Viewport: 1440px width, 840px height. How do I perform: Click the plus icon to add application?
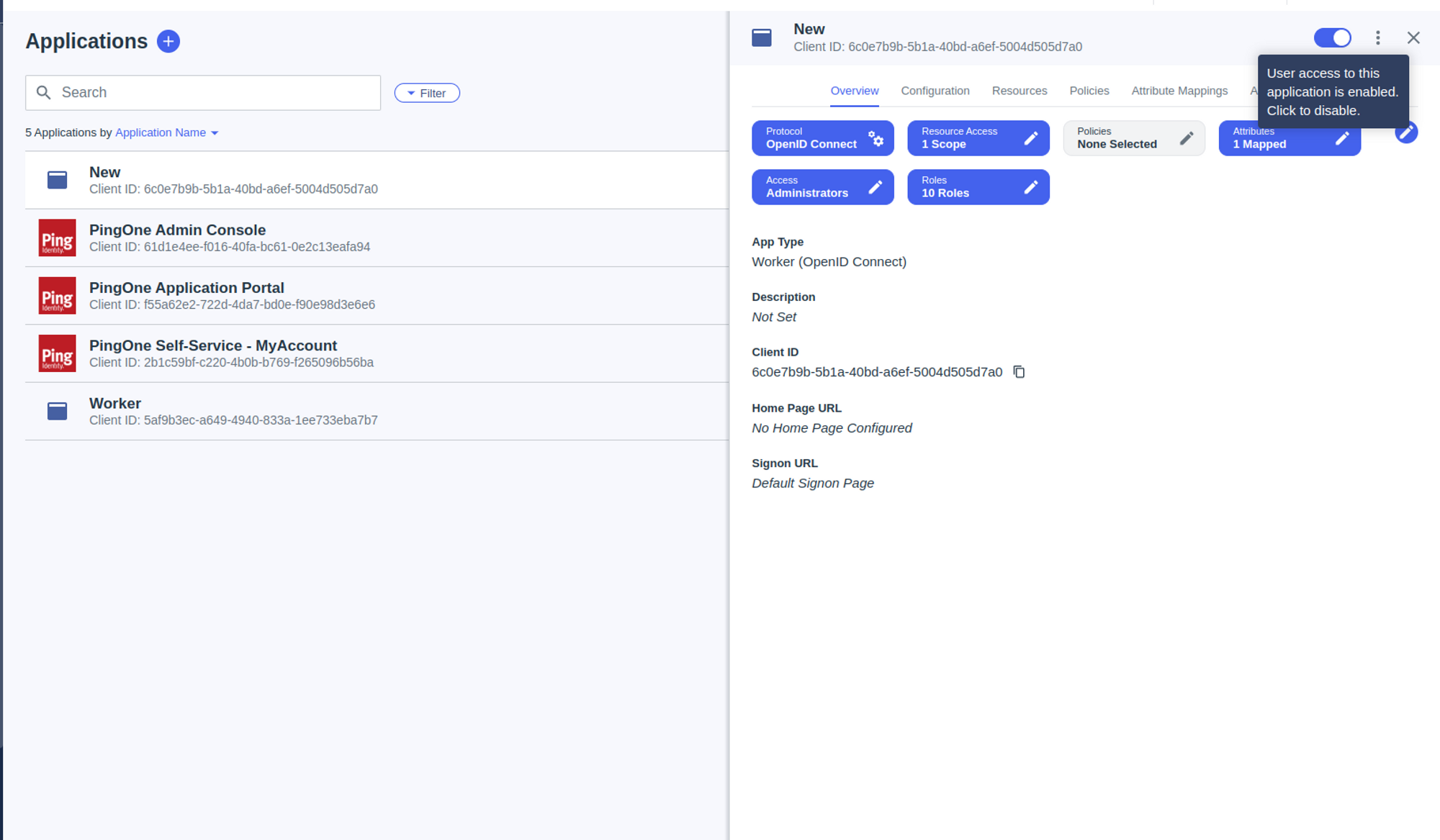point(168,41)
